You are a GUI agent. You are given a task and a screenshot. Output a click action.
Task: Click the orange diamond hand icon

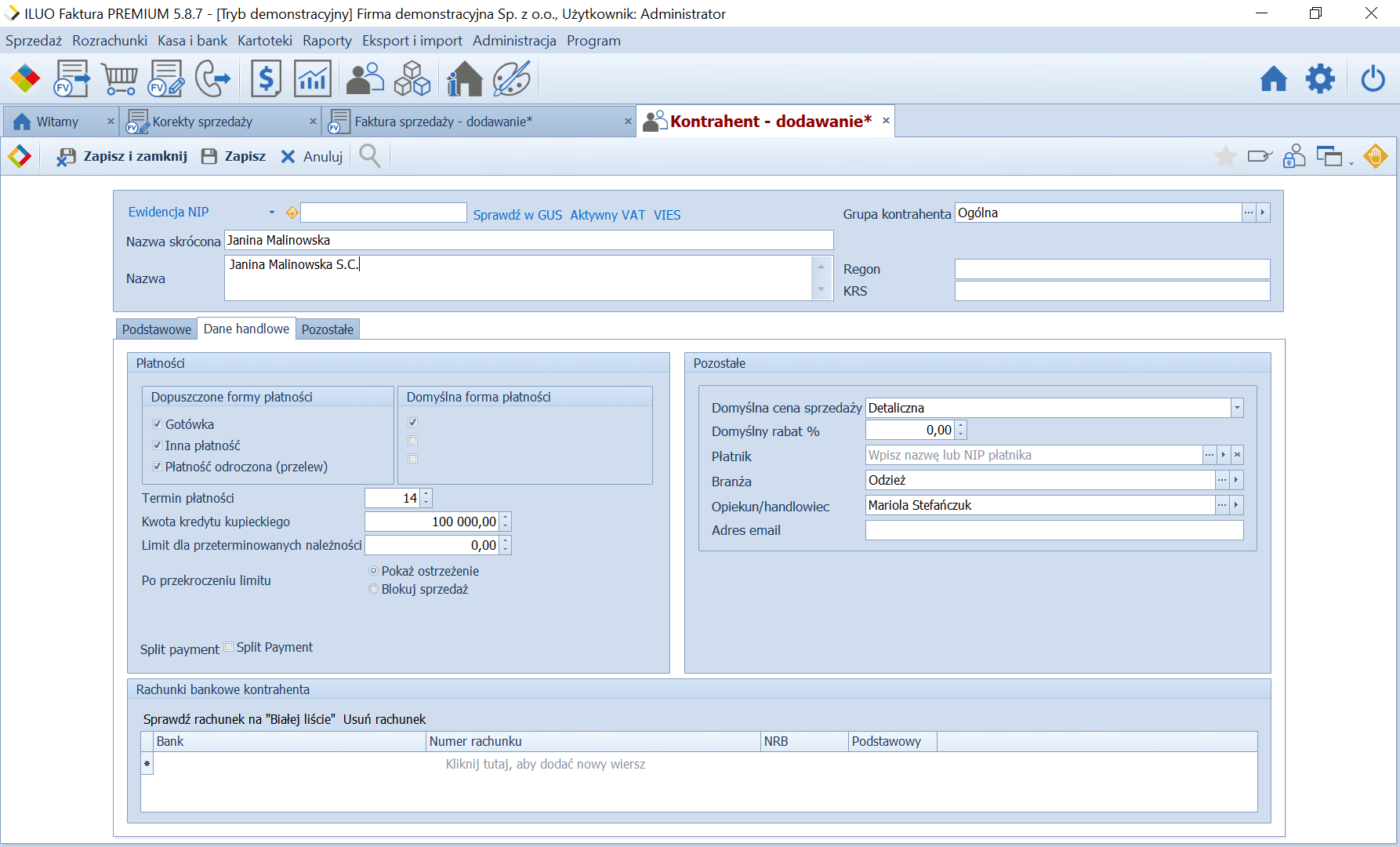tap(1376, 156)
